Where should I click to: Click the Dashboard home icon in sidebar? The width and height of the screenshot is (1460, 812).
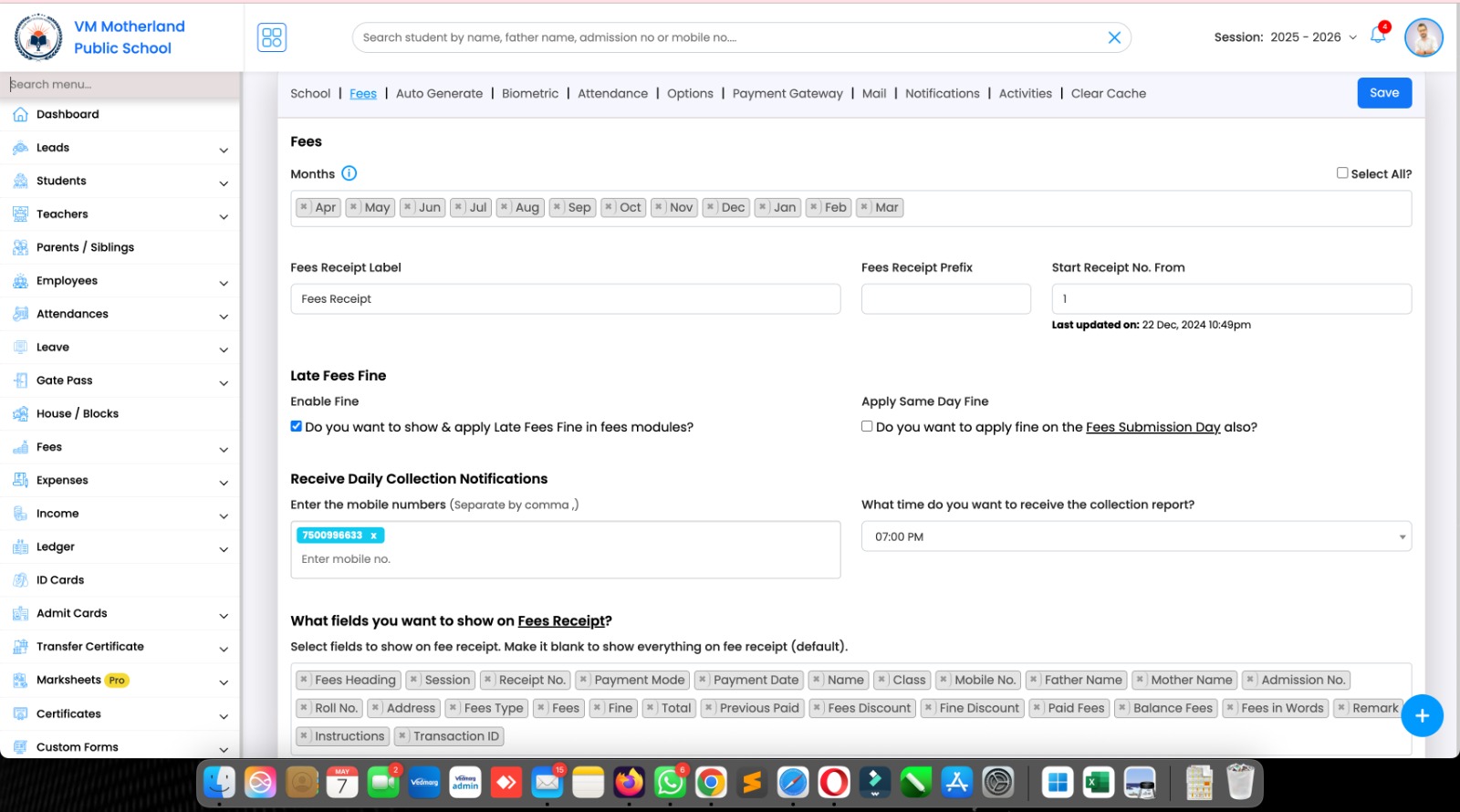20,114
